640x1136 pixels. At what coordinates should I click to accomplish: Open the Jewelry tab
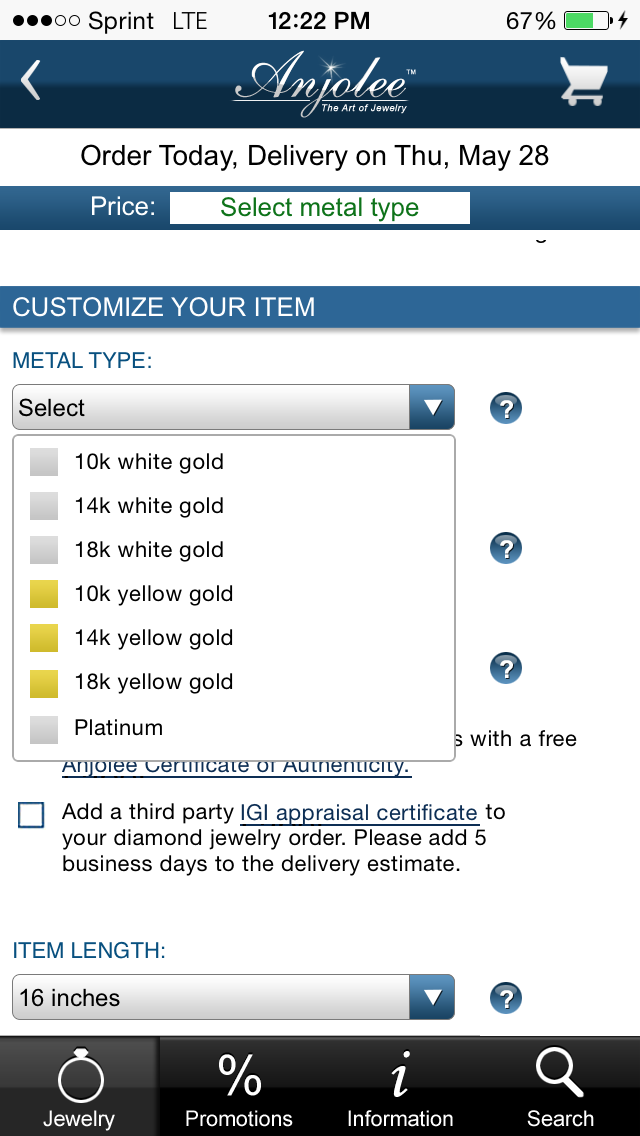79,1087
